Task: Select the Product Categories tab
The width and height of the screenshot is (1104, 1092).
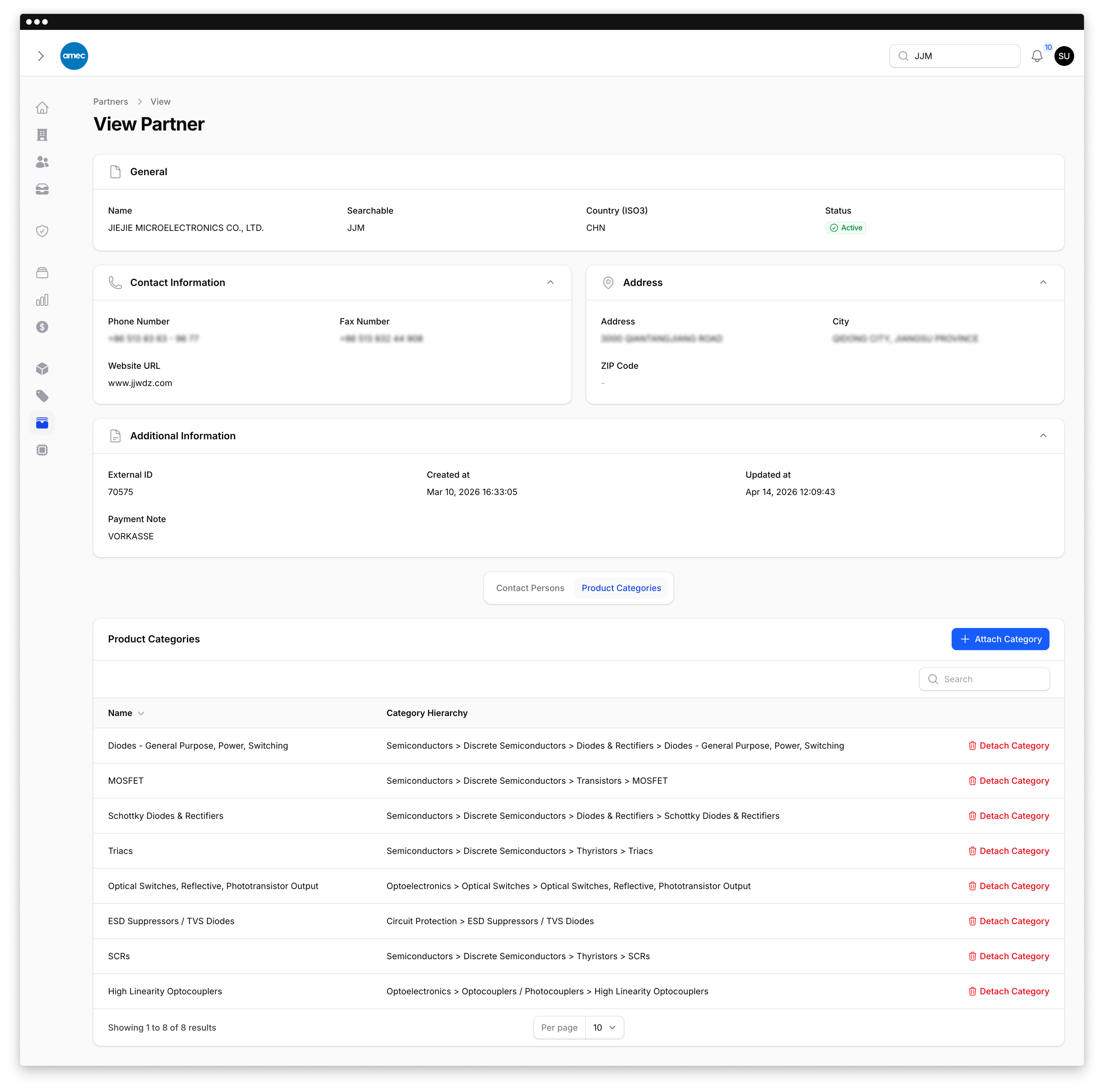Action: 621,588
